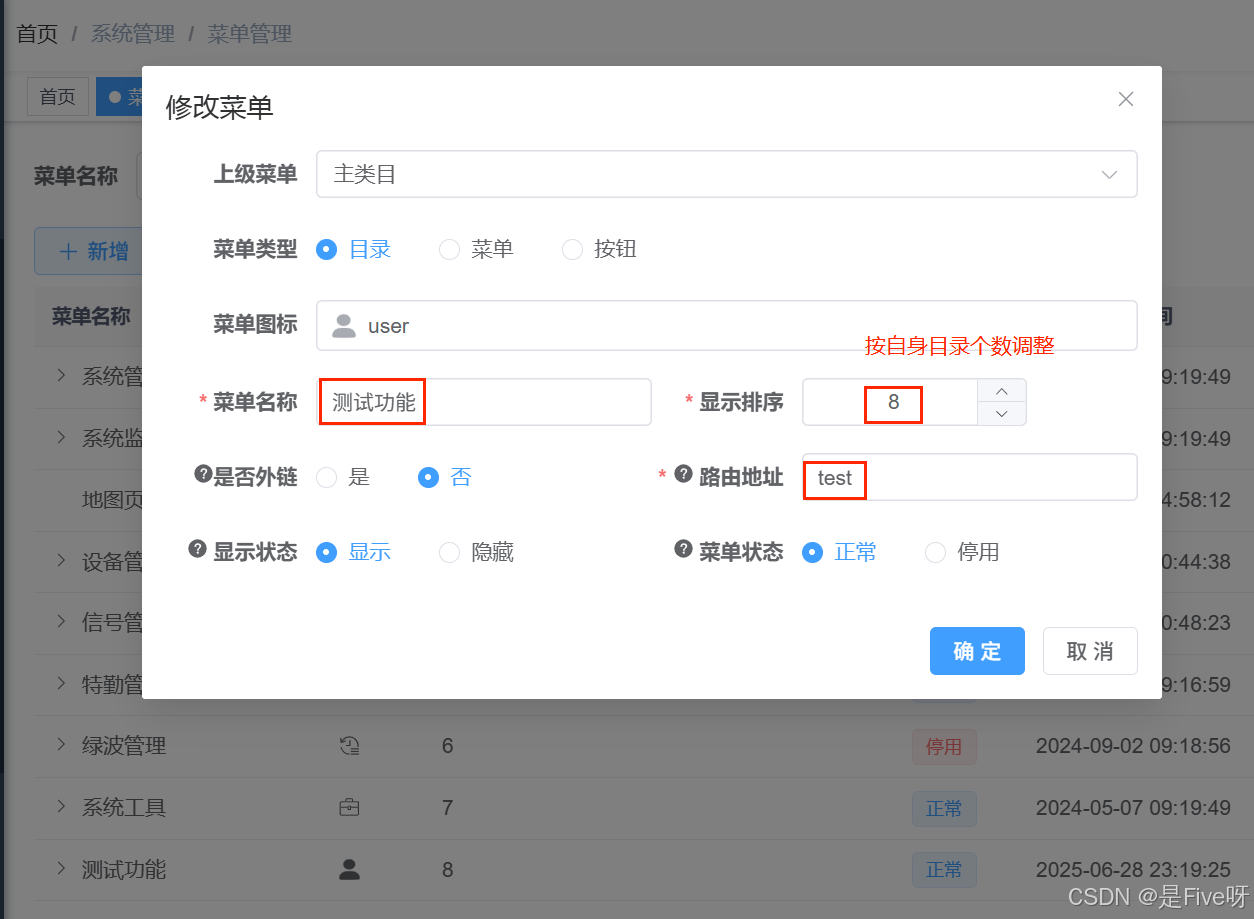The height and width of the screenshot is (919, 1254).
Task: Set 菜单状态 to 正常
Action: tap(840, 552)
